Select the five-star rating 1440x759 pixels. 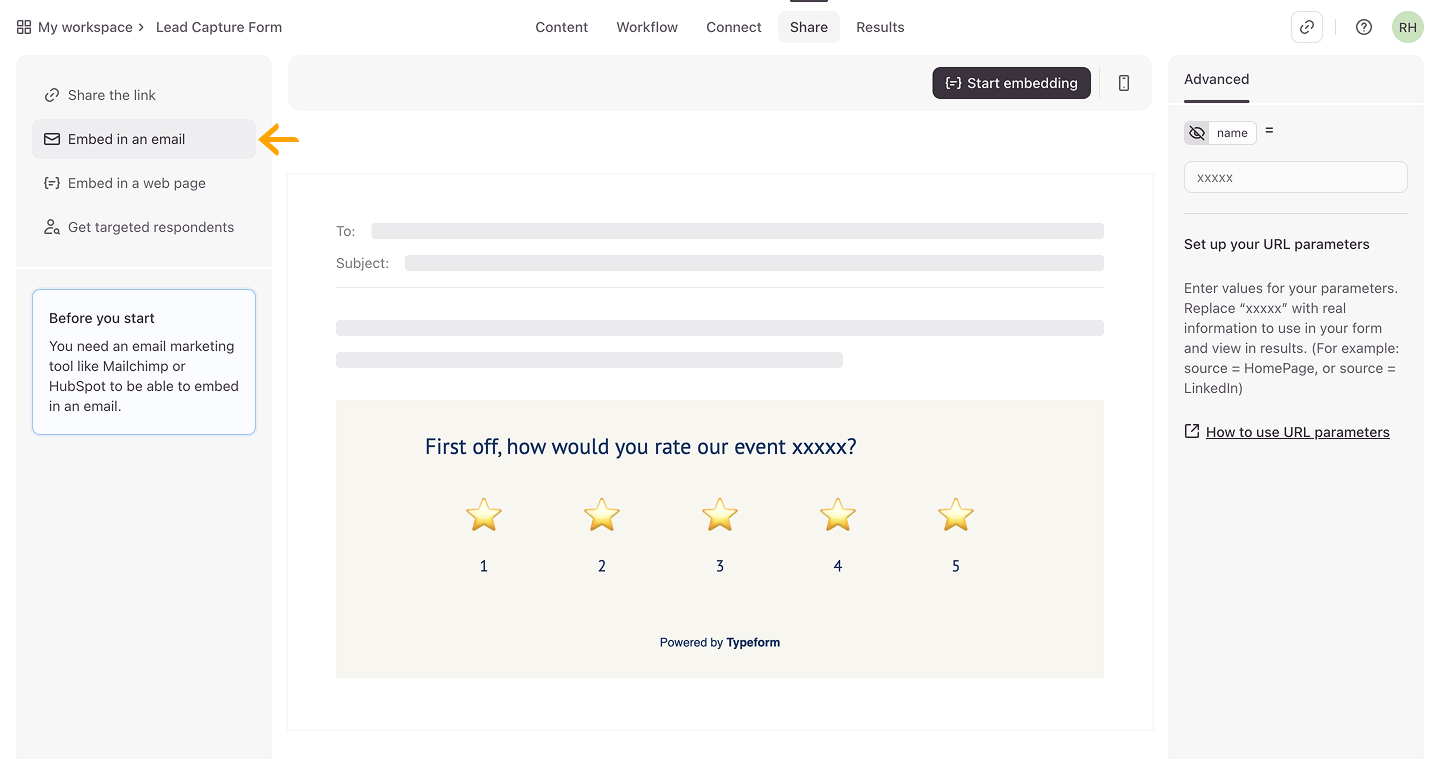click(x=956, y=515)
